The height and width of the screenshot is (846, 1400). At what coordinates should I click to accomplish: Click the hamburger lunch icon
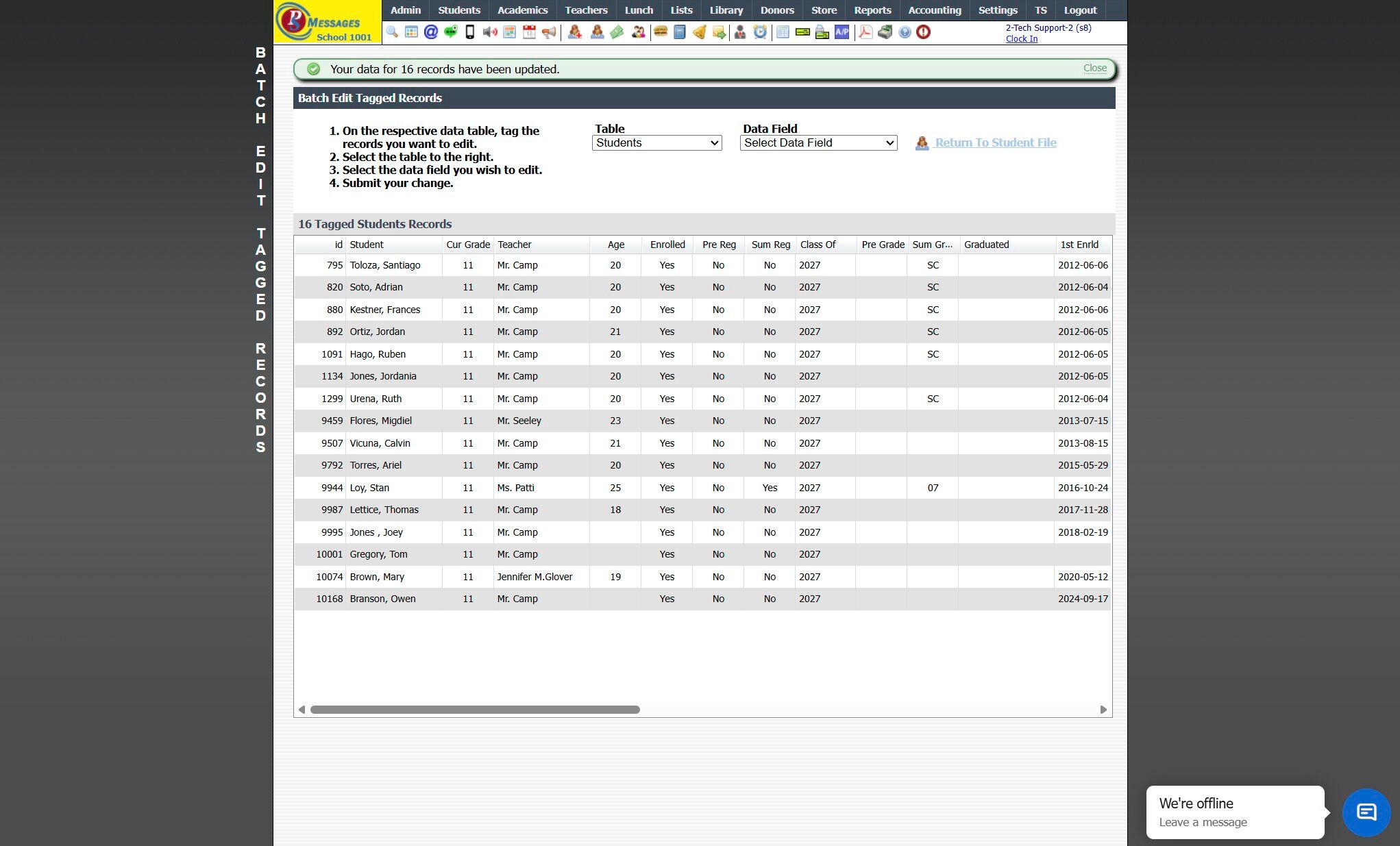click(661, 32)
